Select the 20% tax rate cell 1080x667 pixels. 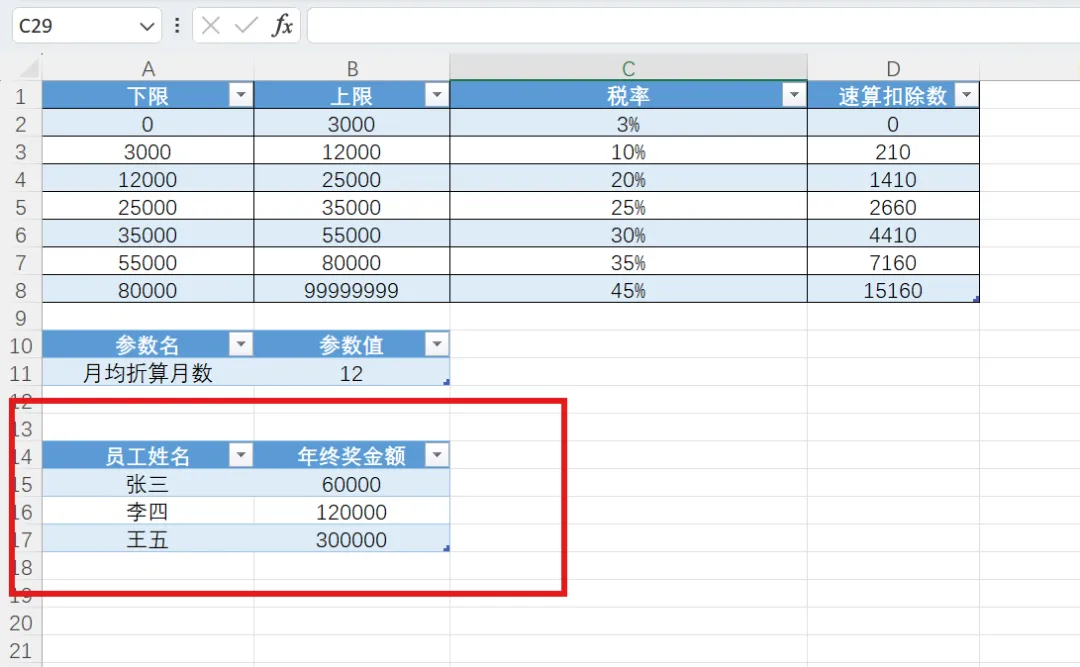click(x=628, y=178)
